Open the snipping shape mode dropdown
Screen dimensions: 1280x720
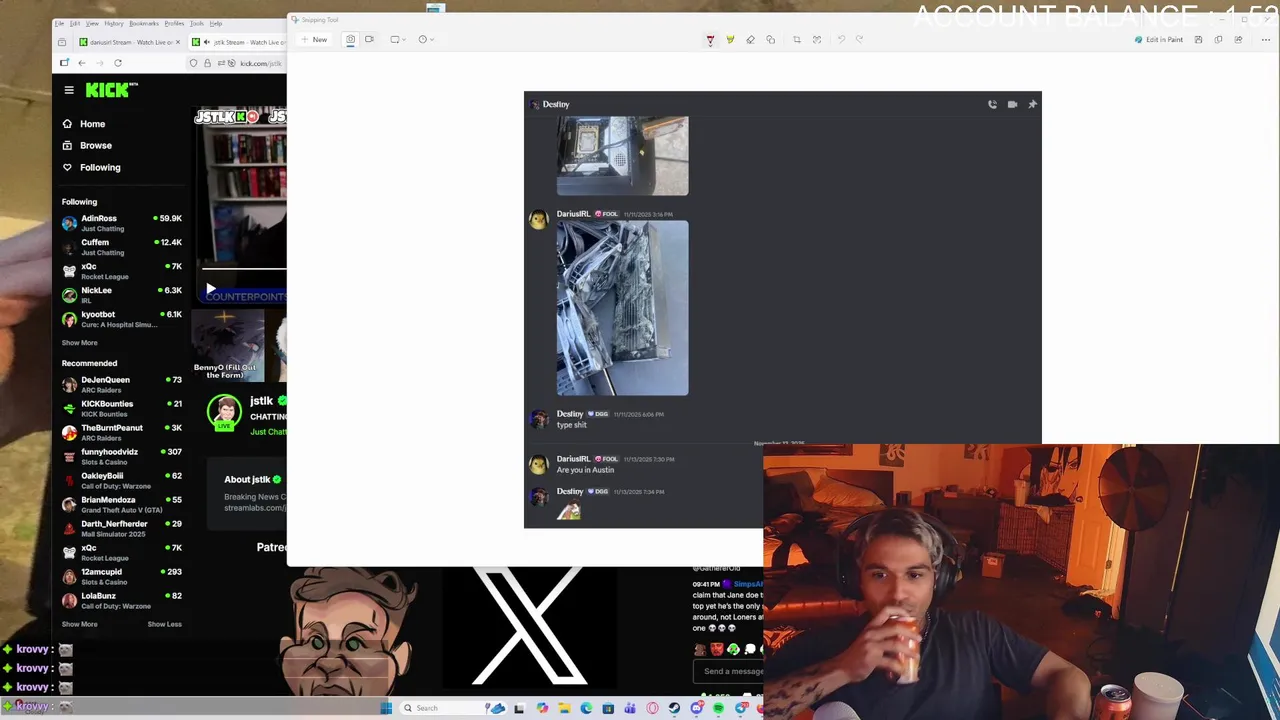(397, 40)
